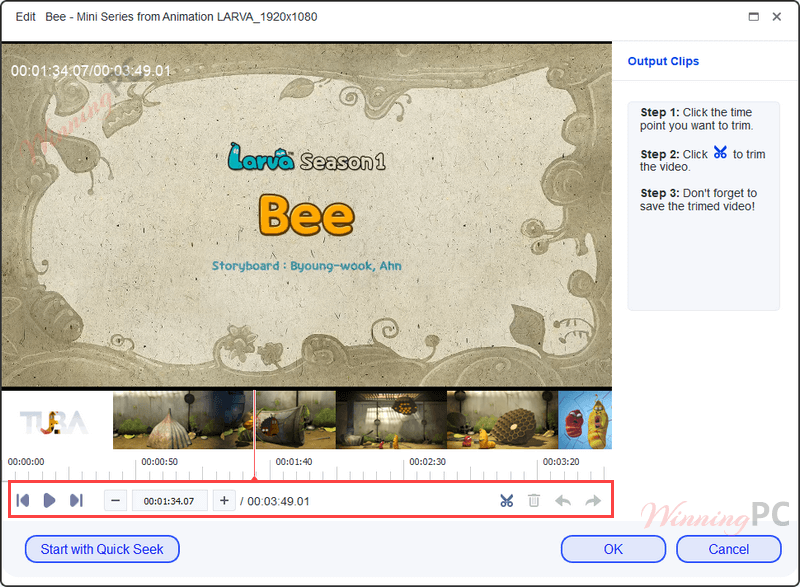This screenshot has width=800, height=587.
Task: Trim the video with the scissors icon
Action: click(x=507, y=501)
